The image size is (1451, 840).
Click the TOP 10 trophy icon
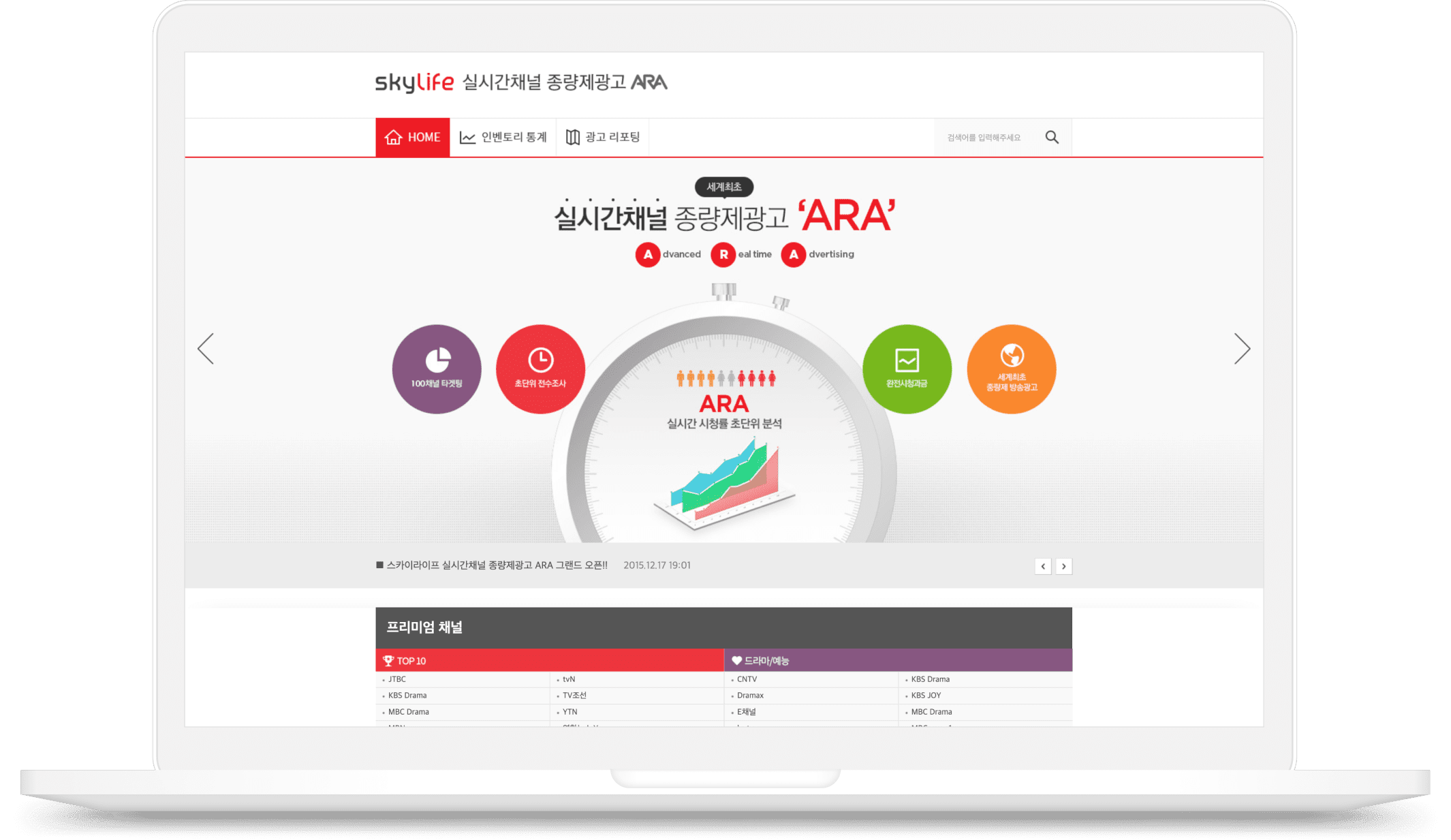388,661
